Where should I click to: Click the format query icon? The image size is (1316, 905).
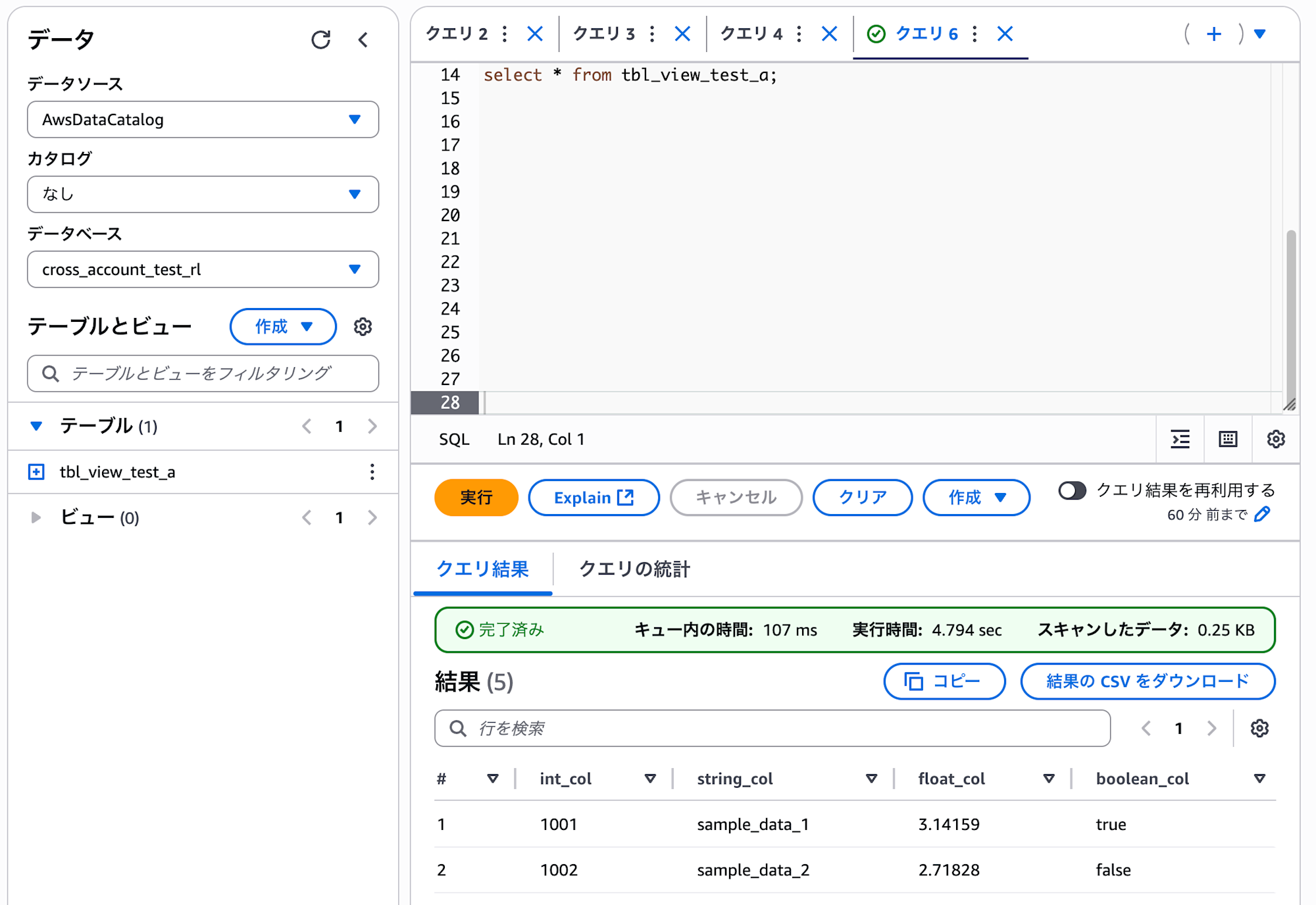[1180, 439]
